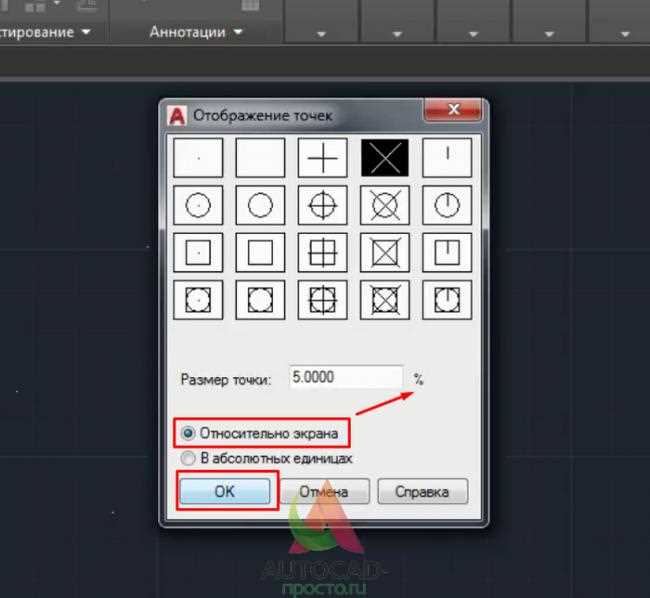Select square with X point style
Image resolution: width=650 pixels, height=598 pixels.
385,252
